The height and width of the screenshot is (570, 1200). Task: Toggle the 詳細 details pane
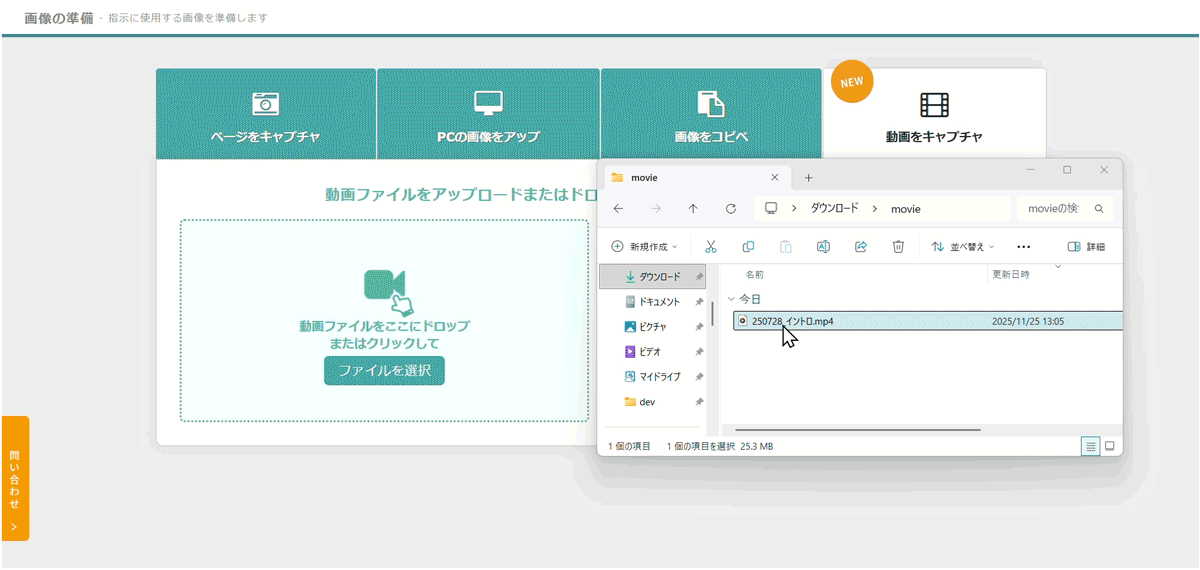1086,246
